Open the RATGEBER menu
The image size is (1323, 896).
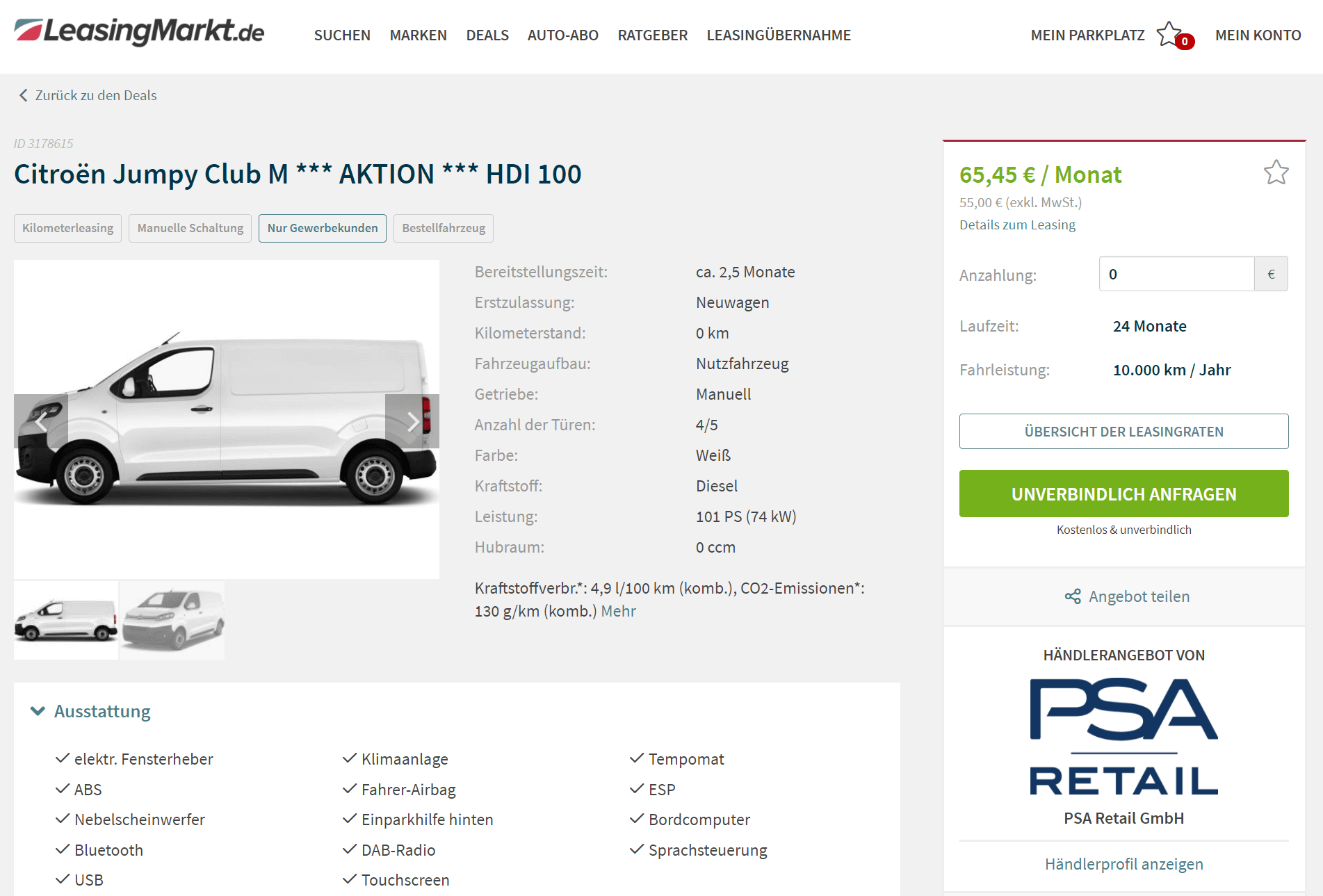tap(653, 35)
